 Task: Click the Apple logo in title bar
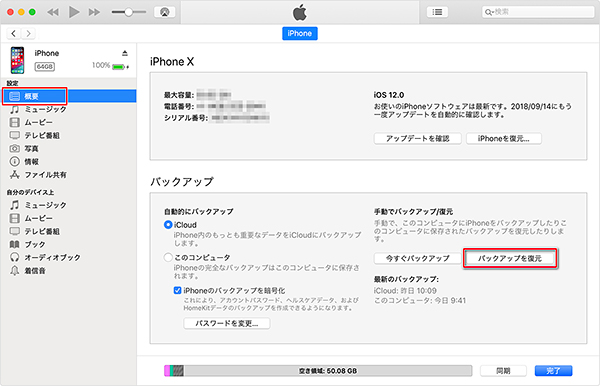[x=300, y=12]
